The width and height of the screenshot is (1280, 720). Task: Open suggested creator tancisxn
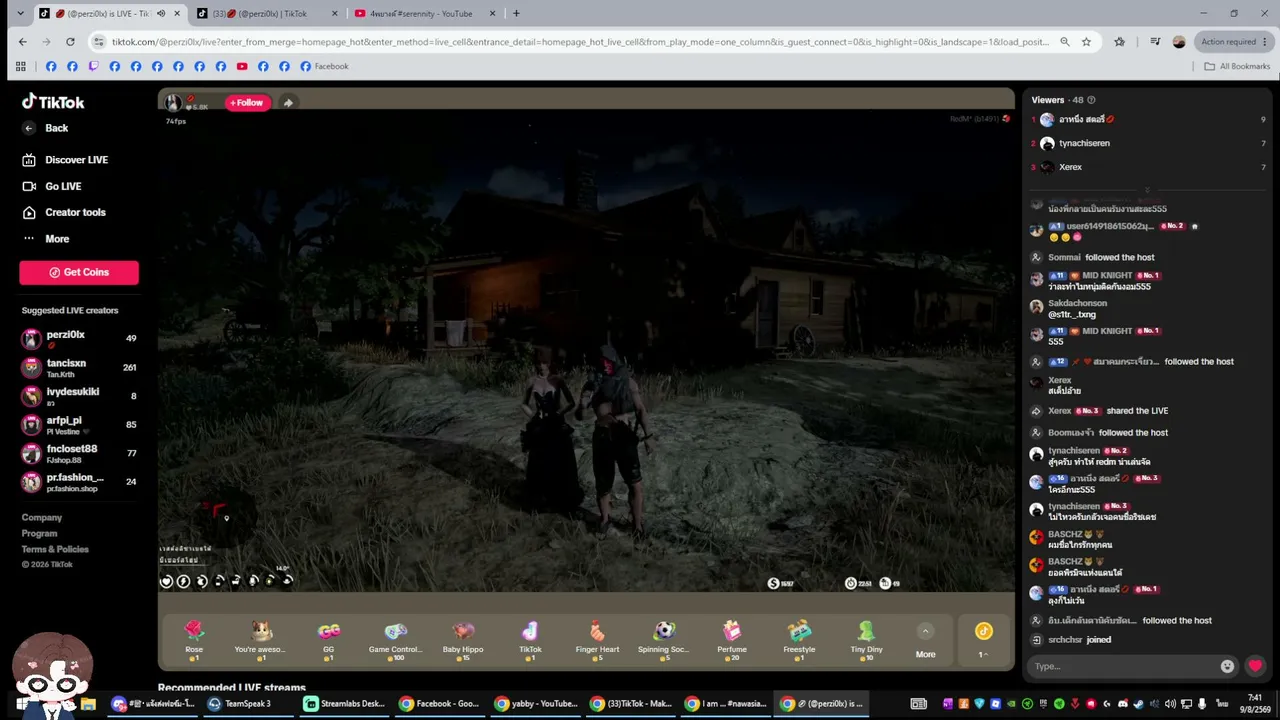tap(79, 368)
